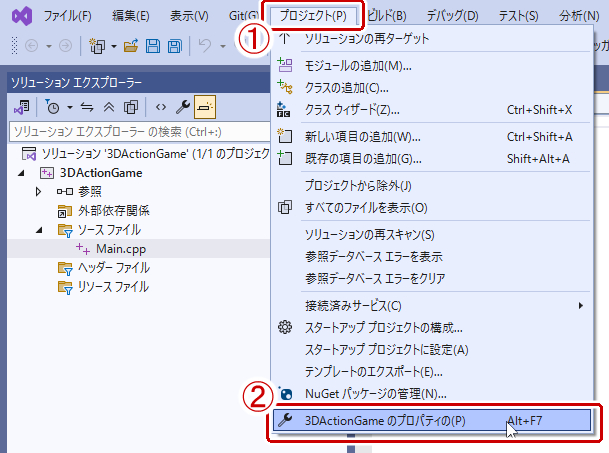Select リソース ファイル folder
Image resolution: width=609 pixels, height=453 pixels.
click(x=113, y=287)
